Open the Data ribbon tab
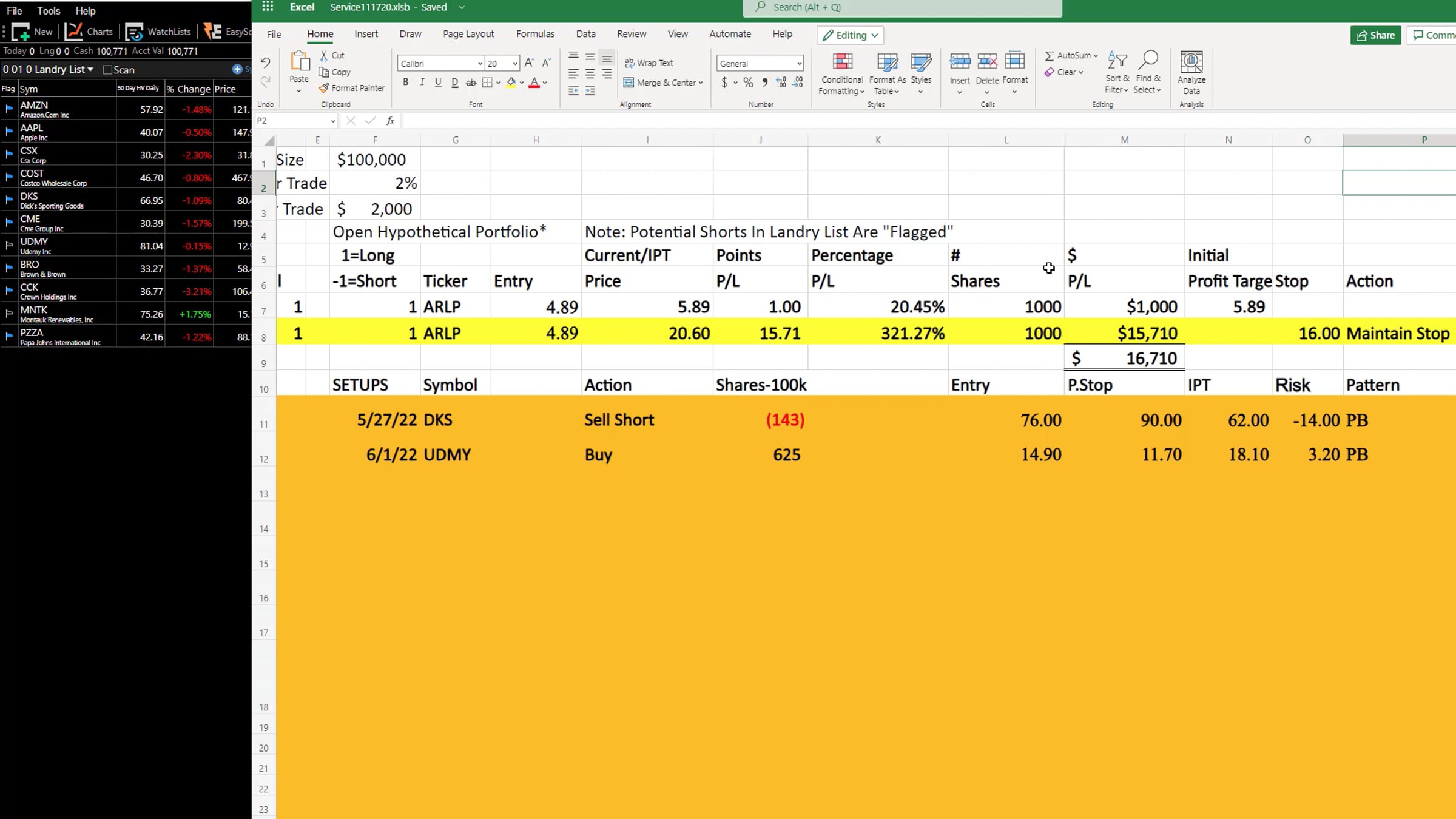This screenshot has width=1456, height=819. (585, 34)
